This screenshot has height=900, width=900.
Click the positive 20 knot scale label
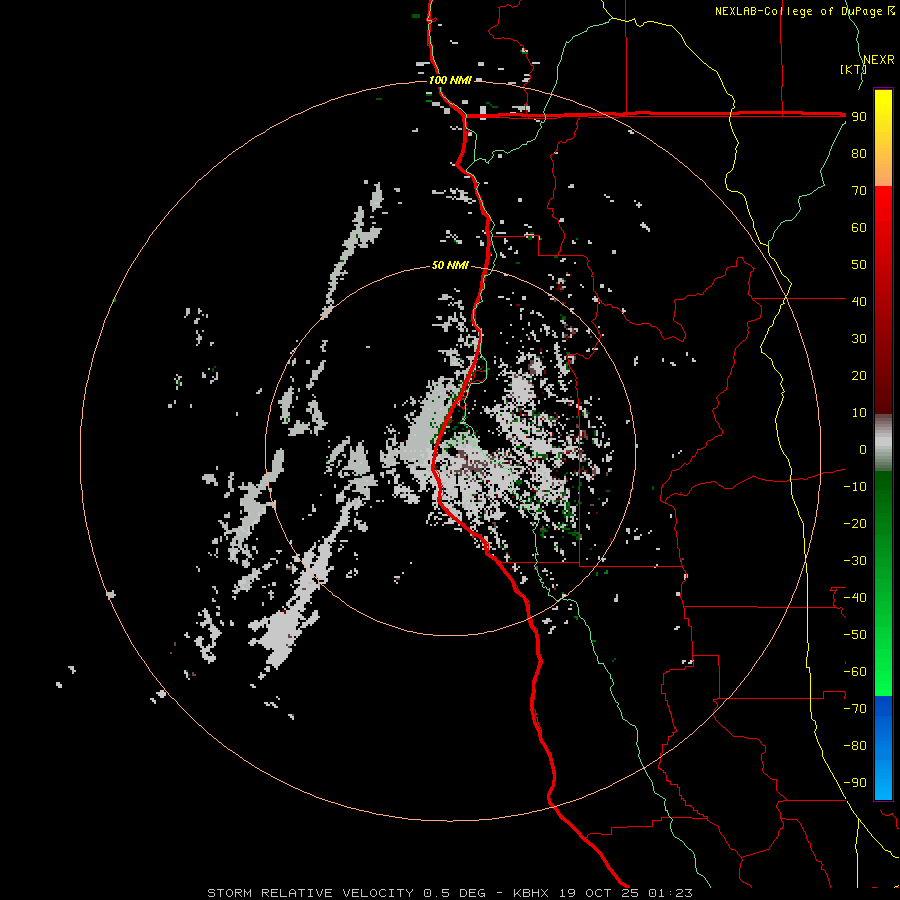(x=859, y=376)
